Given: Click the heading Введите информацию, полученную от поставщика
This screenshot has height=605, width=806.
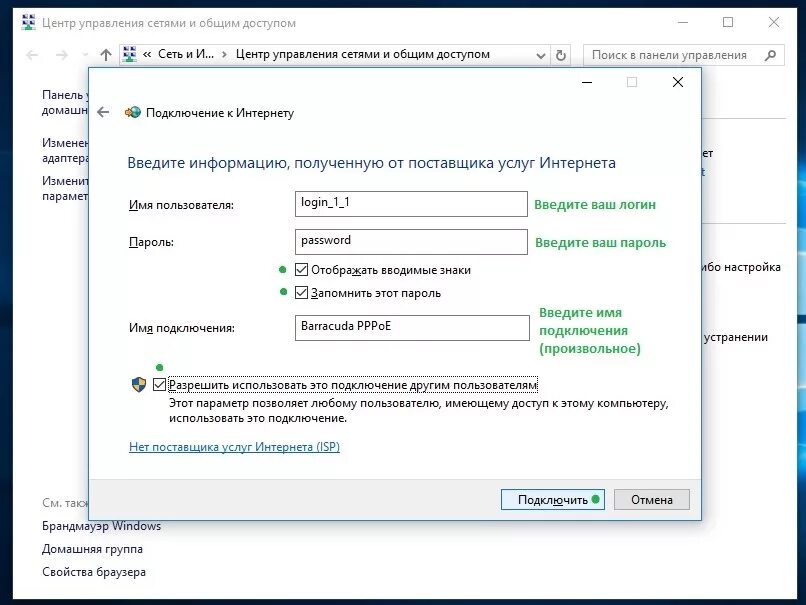Looking at the screenshot, I should click(x=371, y=163).
